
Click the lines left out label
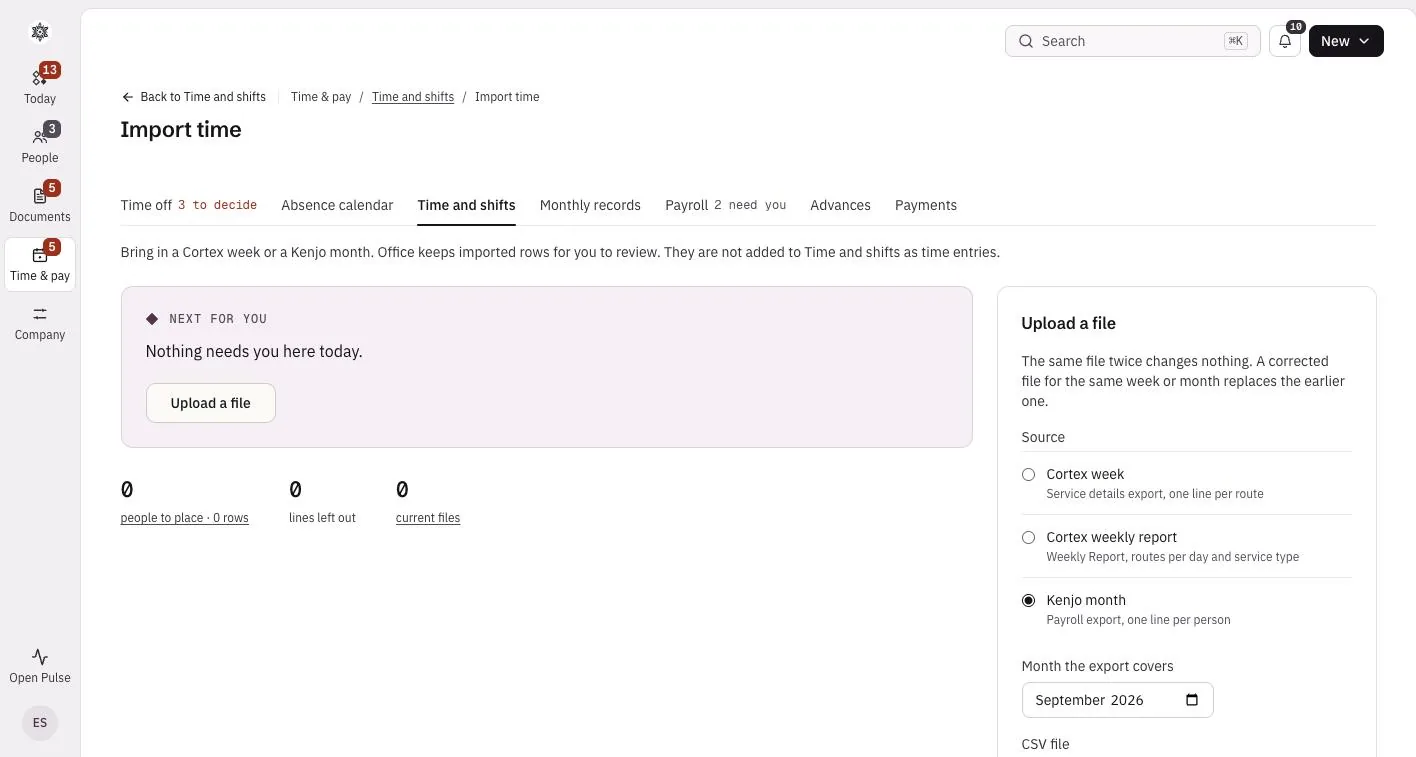[322, 518]
